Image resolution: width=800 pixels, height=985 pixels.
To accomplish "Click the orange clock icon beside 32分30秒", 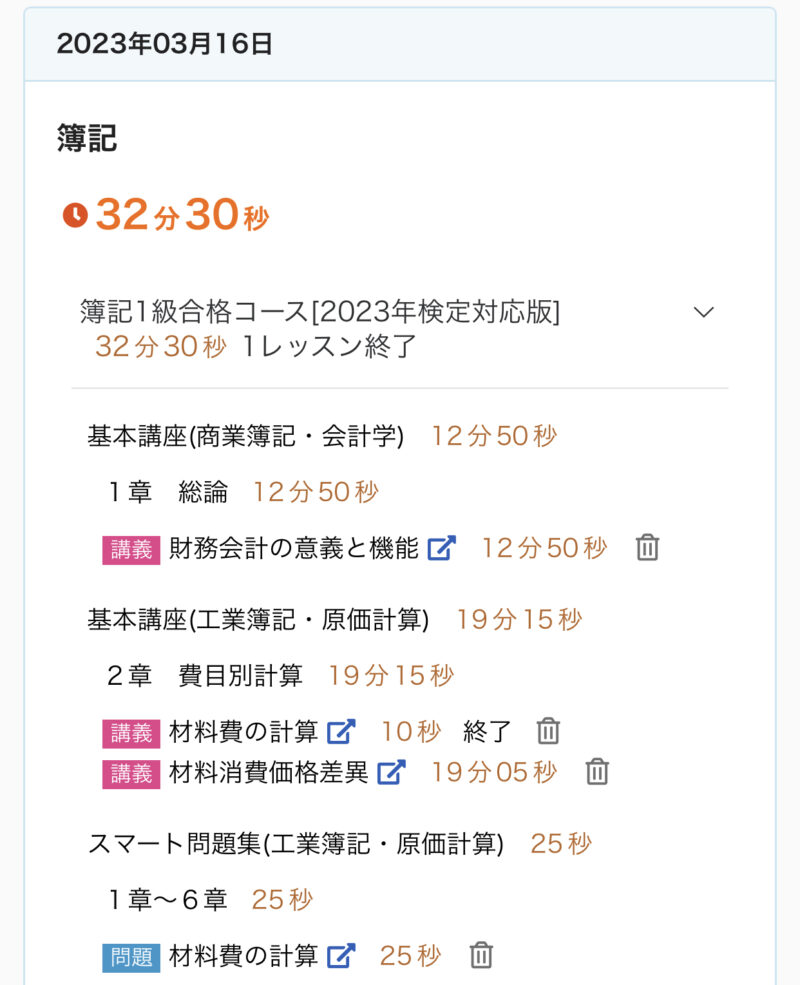I will (75, 215).
